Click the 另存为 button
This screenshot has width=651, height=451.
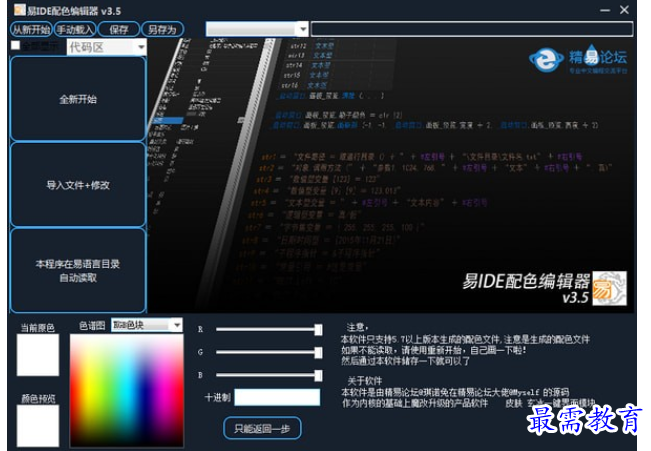click(x=162, y=29)
